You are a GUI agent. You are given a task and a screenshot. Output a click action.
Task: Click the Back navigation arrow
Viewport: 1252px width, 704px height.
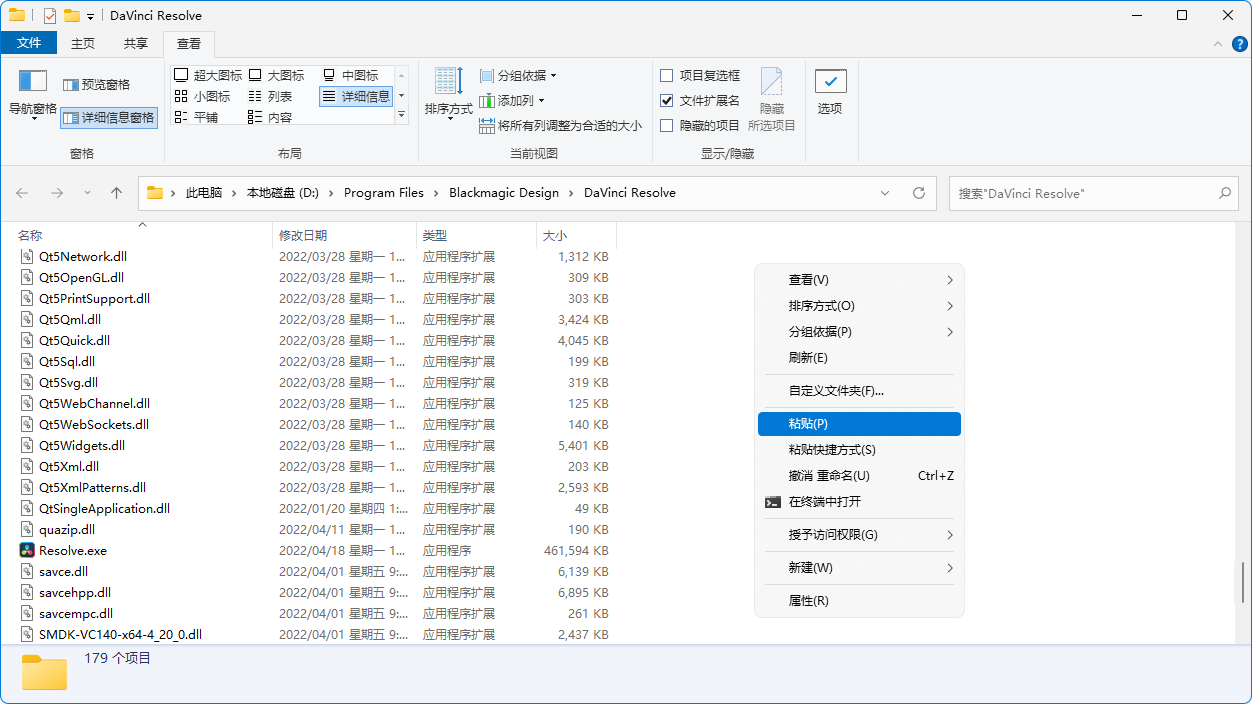(x=22, y=193)
